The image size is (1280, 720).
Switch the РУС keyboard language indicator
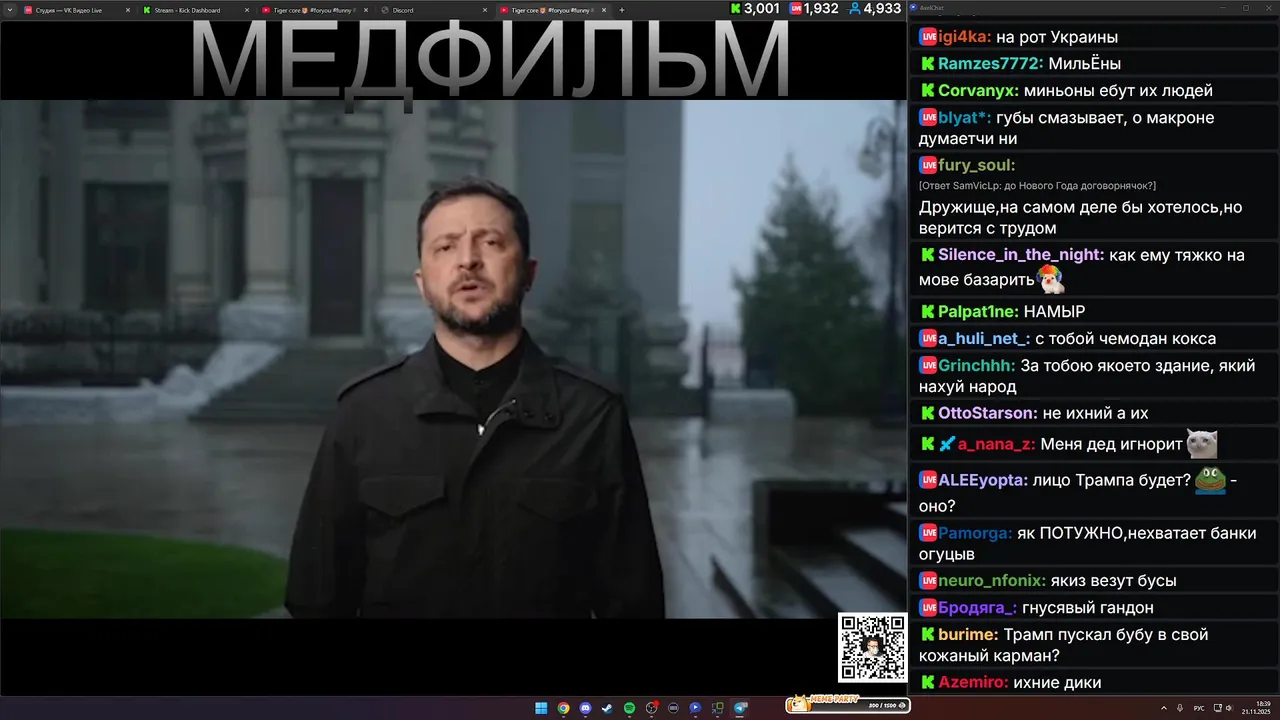coord(1199,708)
